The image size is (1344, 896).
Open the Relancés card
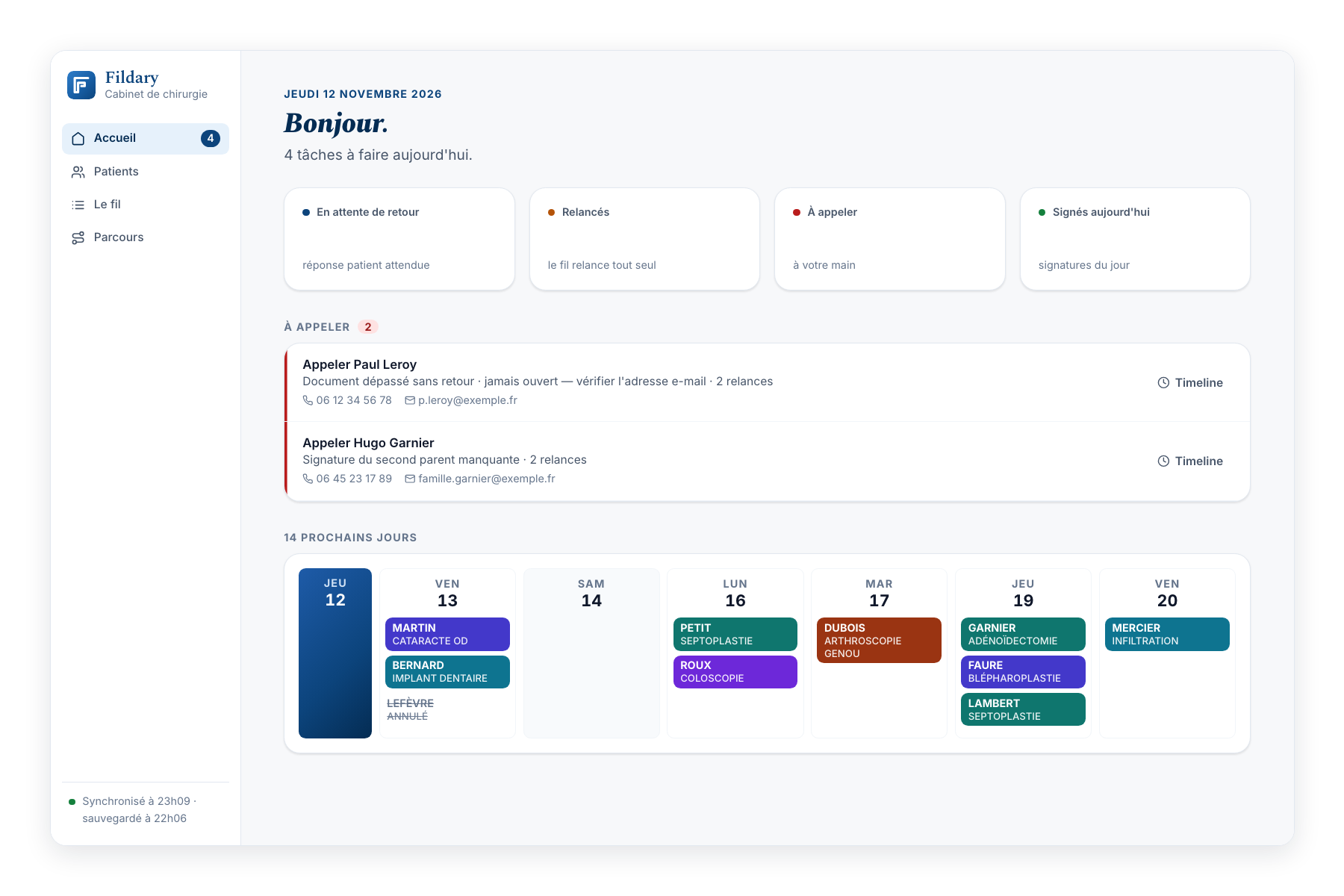644,239
